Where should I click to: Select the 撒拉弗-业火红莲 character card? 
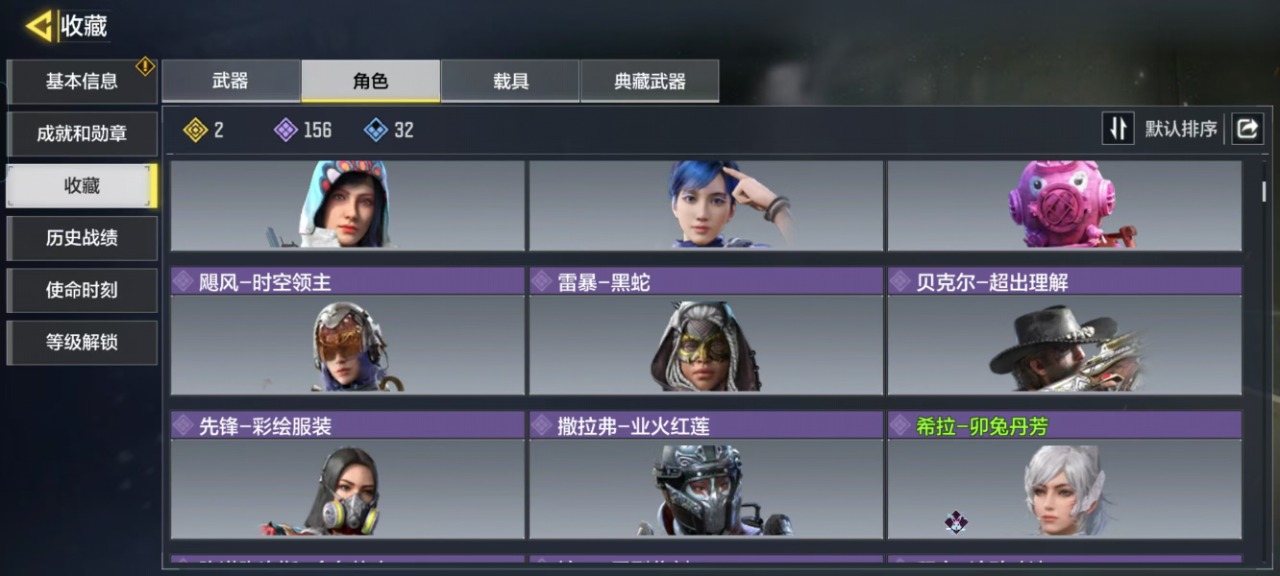tap(706, 475)
